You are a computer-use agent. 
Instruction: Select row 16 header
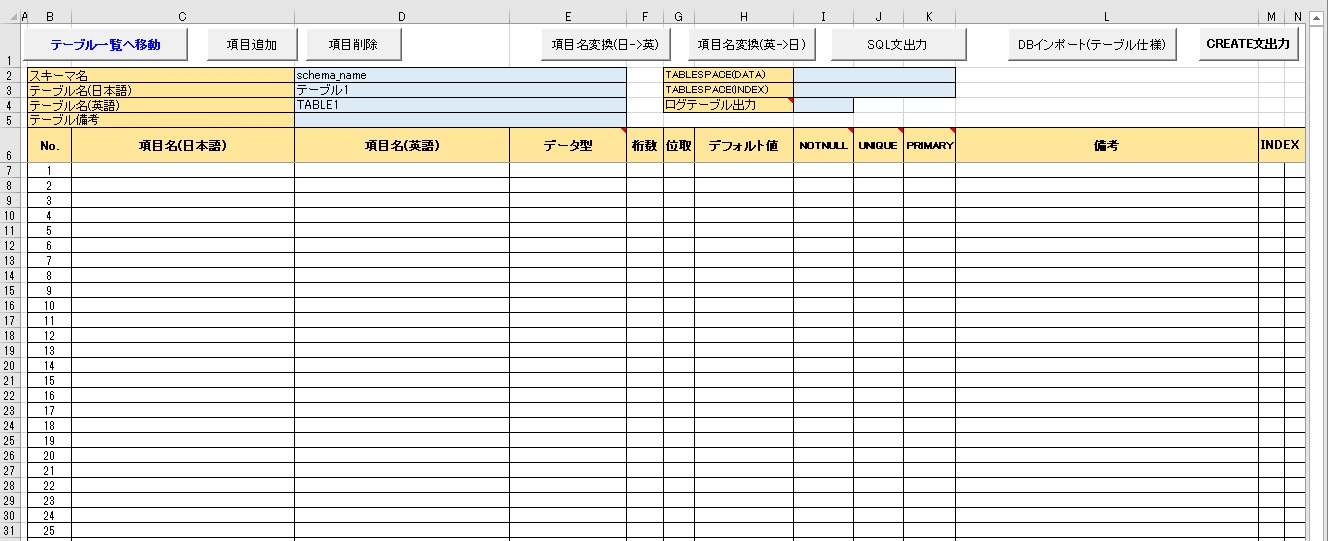[9, 305]
